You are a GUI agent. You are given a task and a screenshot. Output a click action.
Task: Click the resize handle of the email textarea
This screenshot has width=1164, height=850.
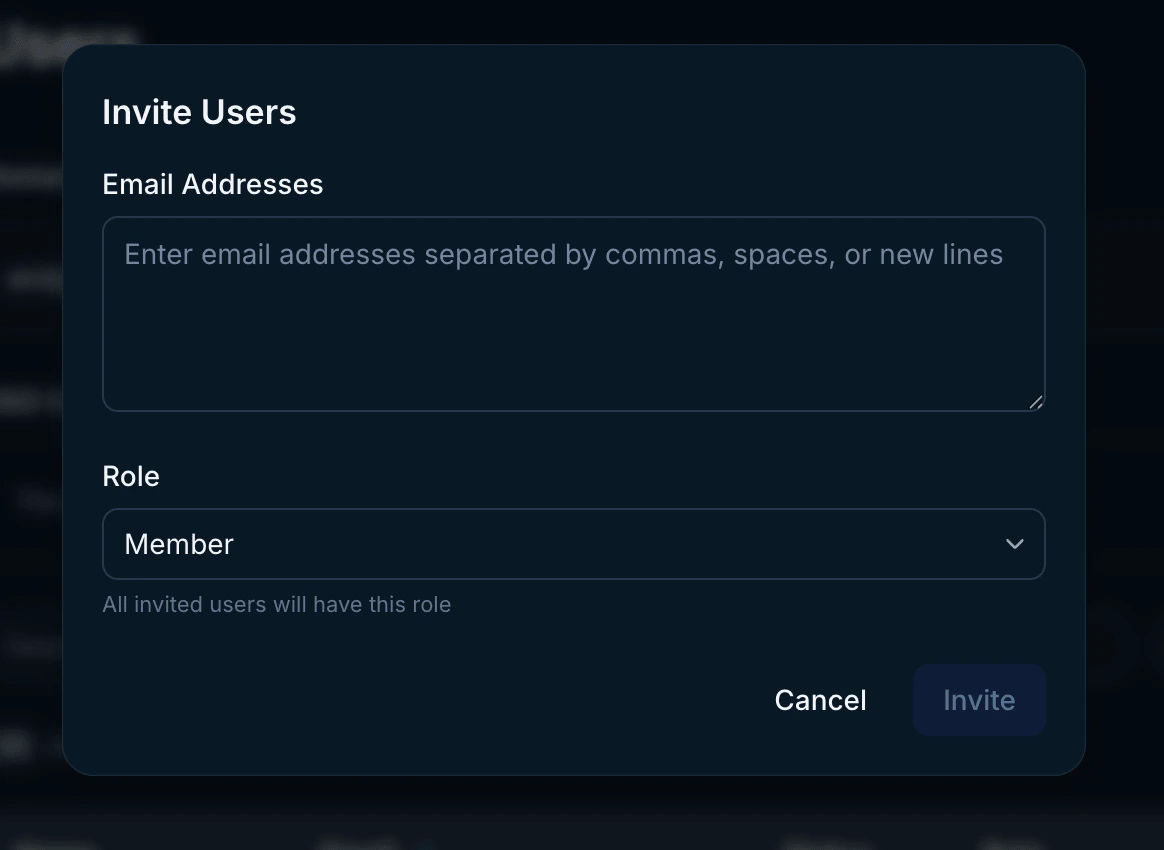[1036, 402]
